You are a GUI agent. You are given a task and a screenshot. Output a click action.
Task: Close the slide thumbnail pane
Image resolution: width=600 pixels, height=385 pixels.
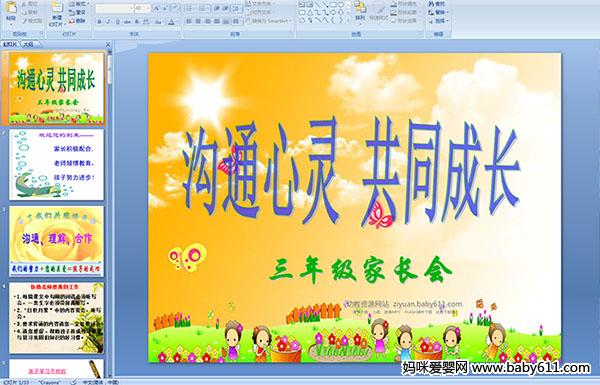tap(108, 44)
